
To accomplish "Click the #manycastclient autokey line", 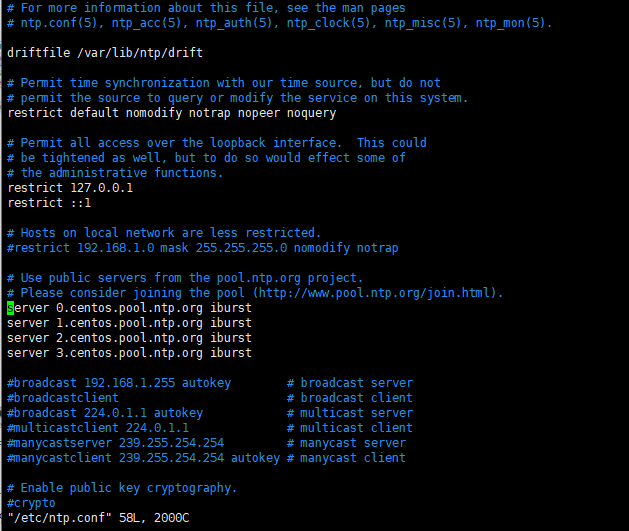I will click(x=144, y=458).
